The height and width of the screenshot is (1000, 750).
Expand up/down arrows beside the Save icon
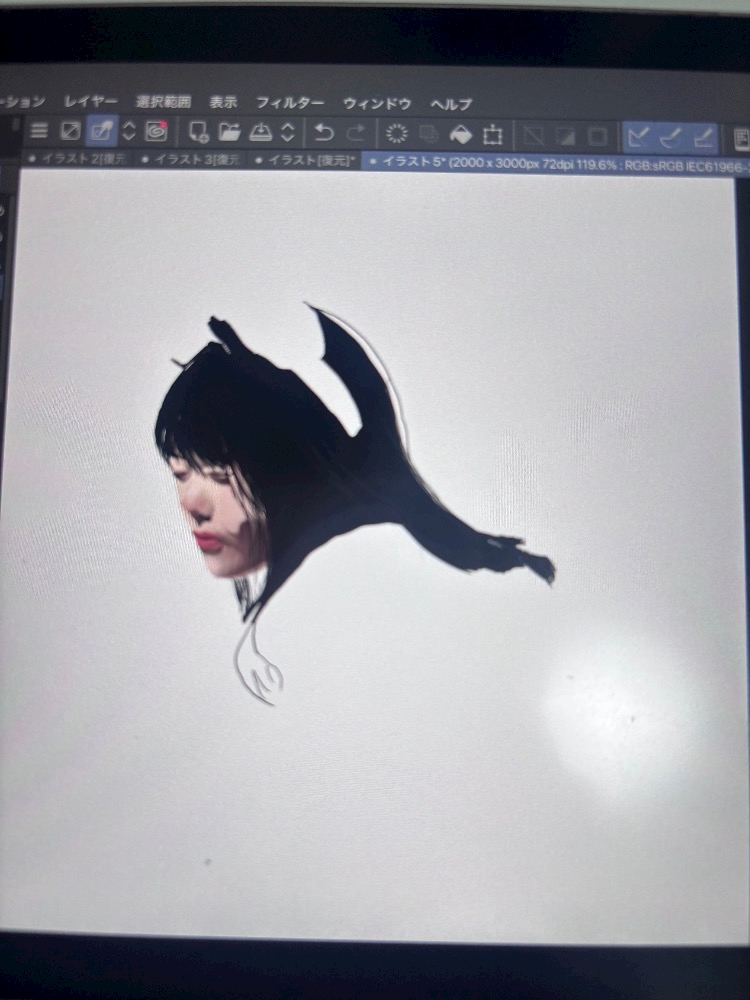click(287, 132)
